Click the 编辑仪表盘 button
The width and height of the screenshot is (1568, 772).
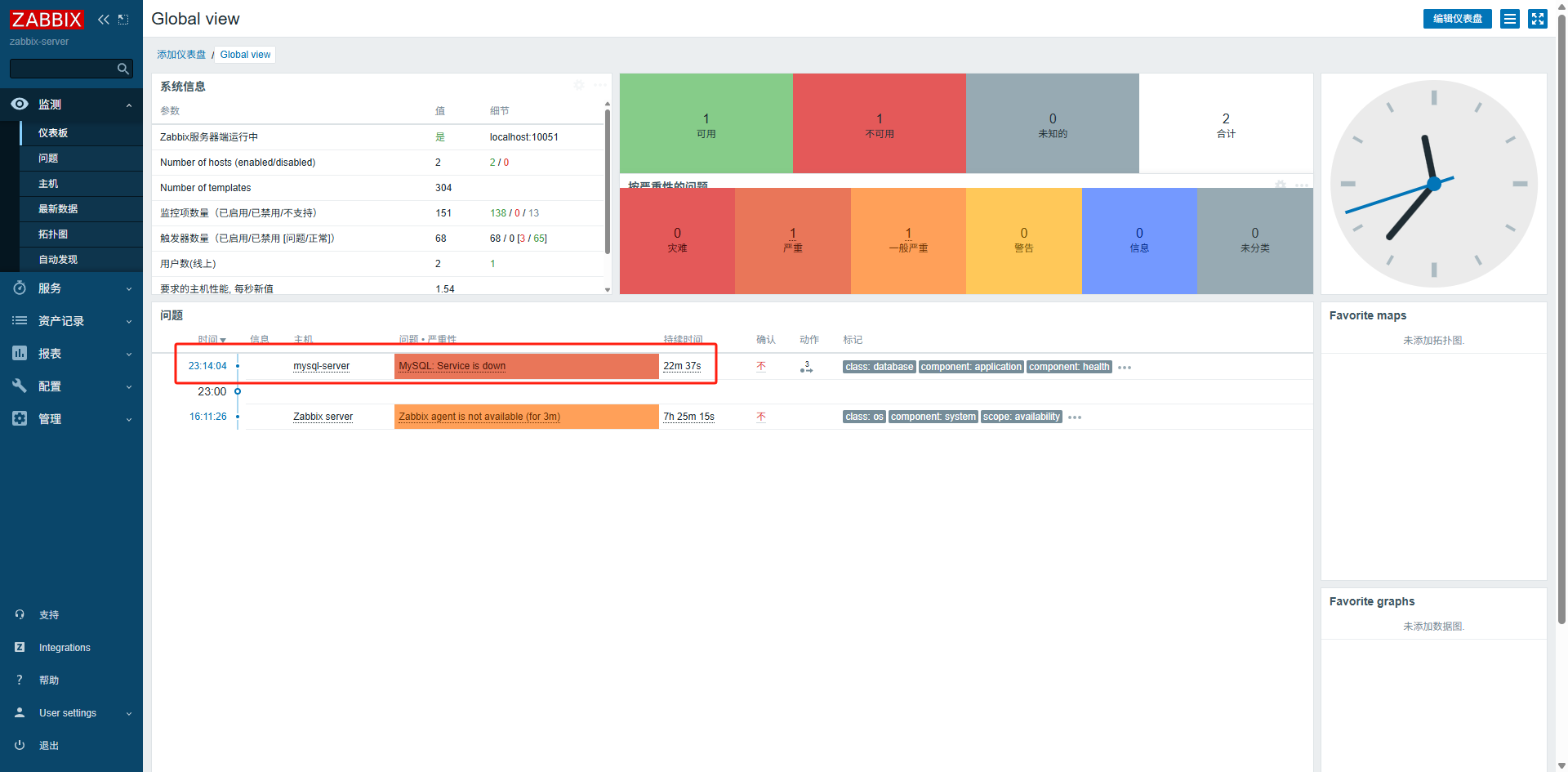[x=1457, y=19]
